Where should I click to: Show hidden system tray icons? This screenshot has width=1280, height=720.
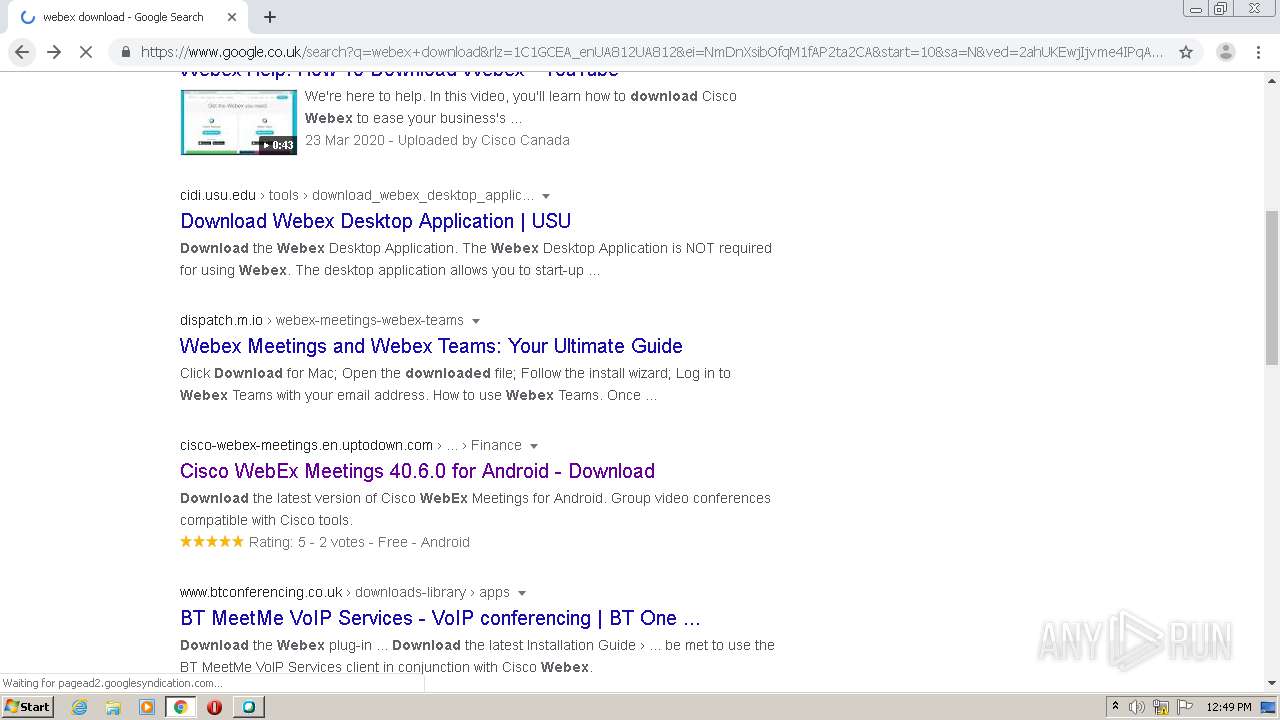1115,707
